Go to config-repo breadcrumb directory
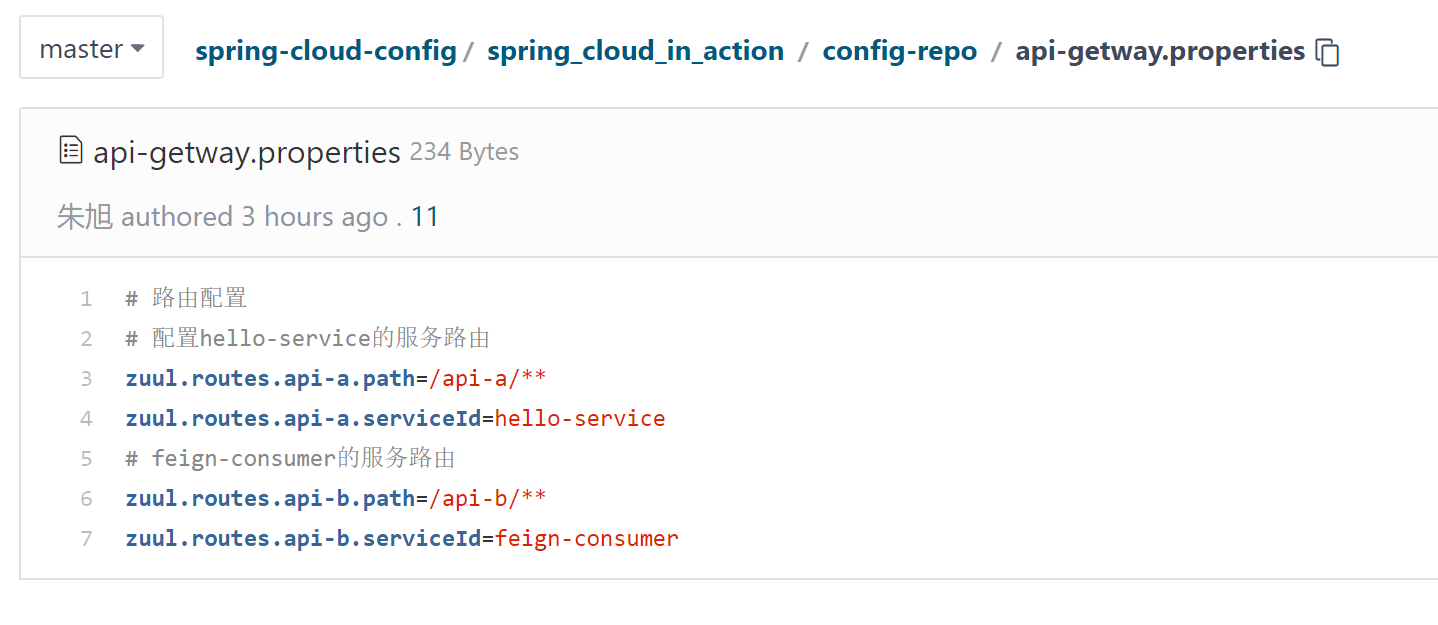1438x625 pixels. tap(899, 51)
